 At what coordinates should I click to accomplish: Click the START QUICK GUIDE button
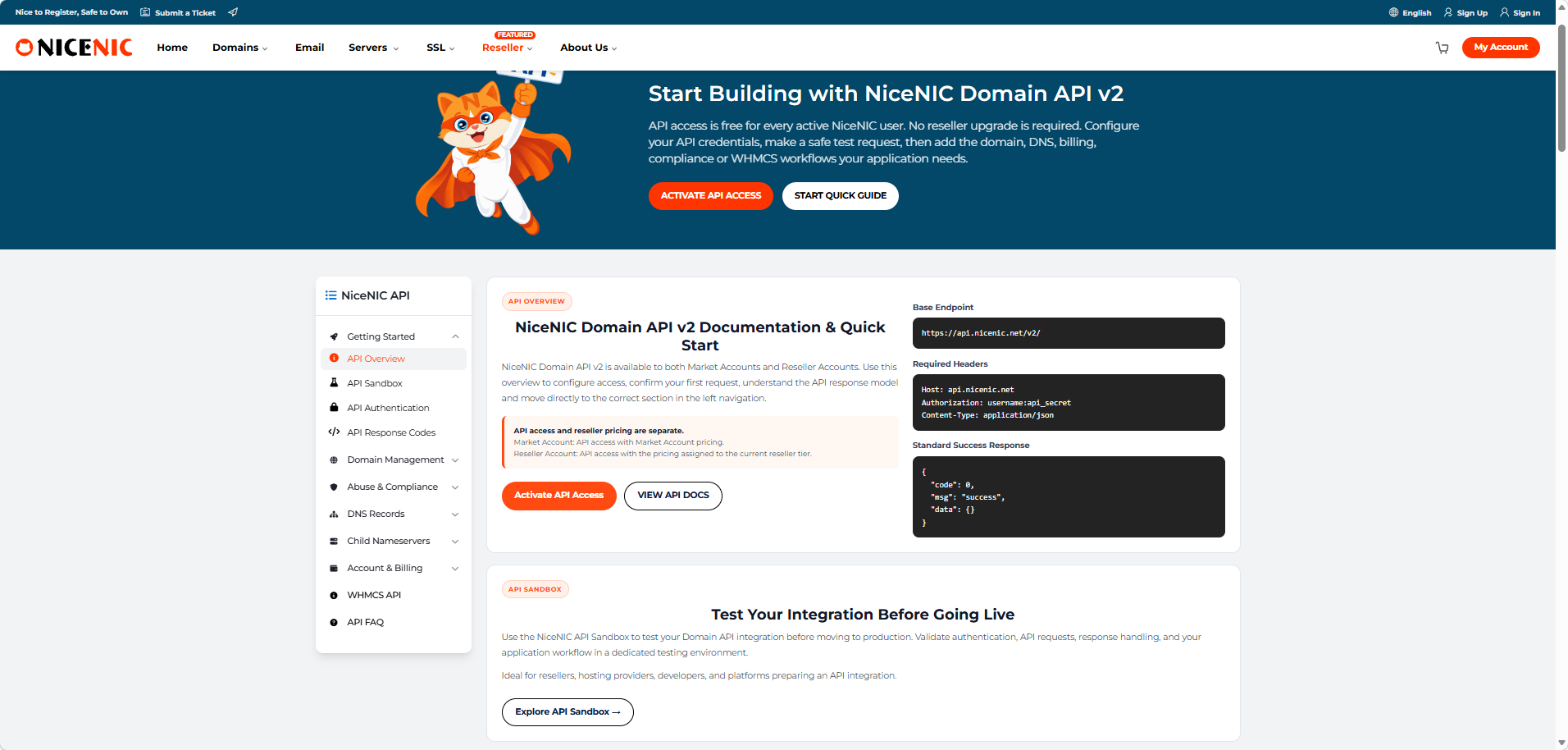pyautogui.click(x=841, y=196)
